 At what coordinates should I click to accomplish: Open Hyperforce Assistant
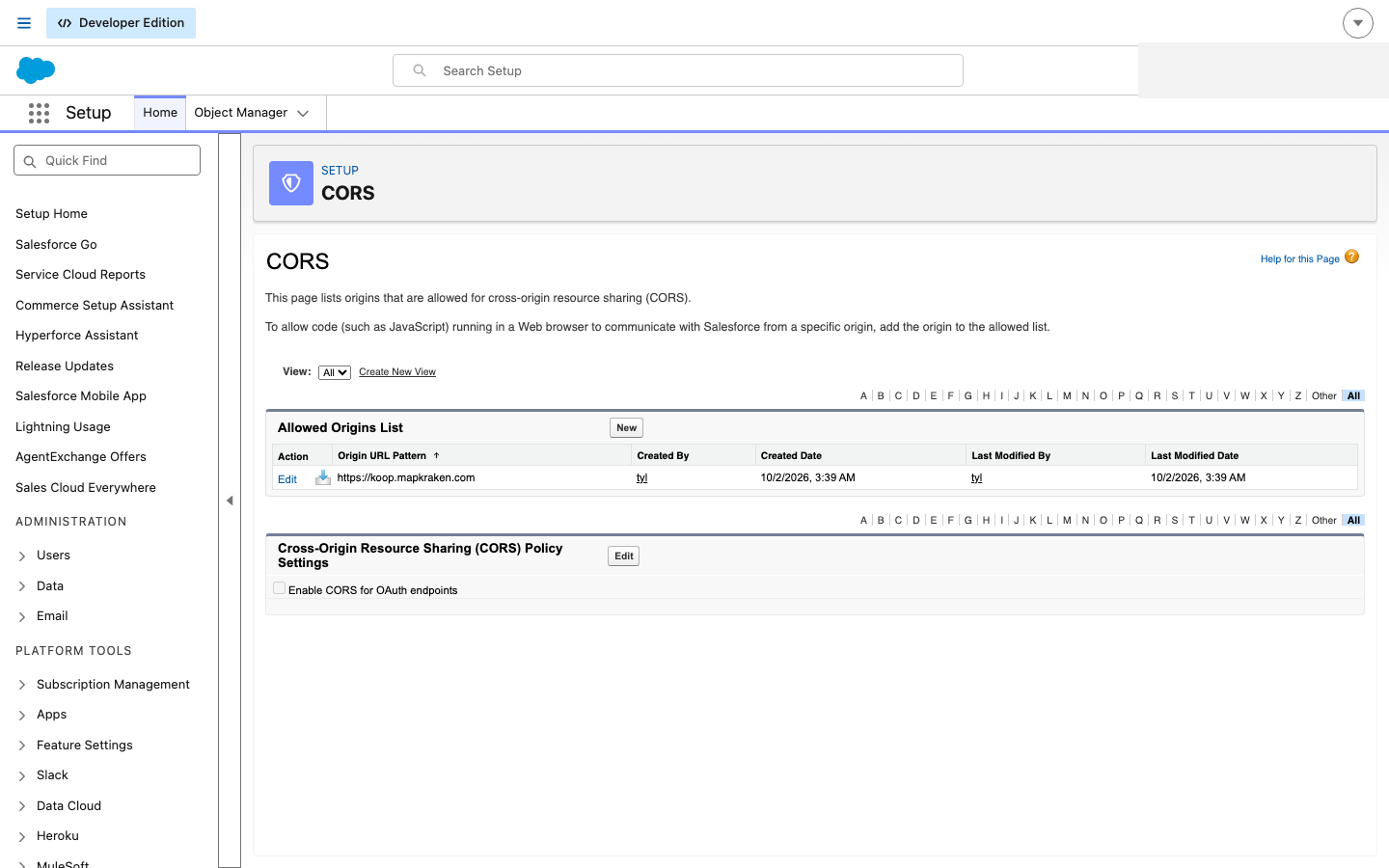coord(77,336)
